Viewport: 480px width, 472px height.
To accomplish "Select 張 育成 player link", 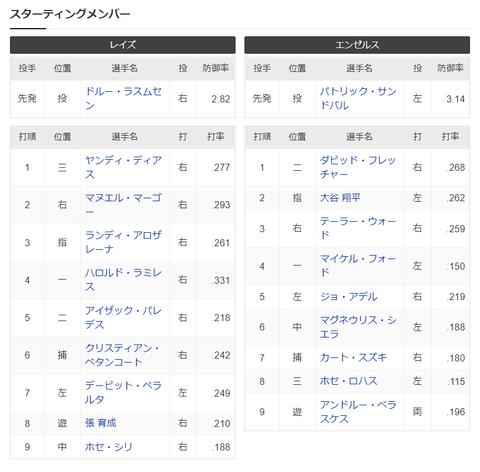I will (x=100, y=423).
